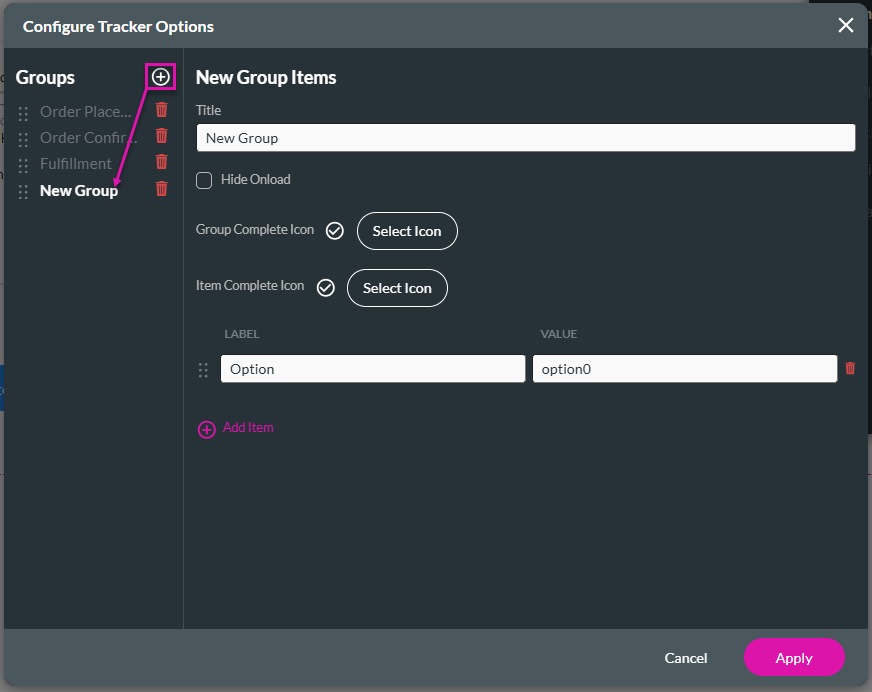This screenshot has height=692, width=872.
Task: Click the drag handle next to the Option row
Action: point(203,369)
